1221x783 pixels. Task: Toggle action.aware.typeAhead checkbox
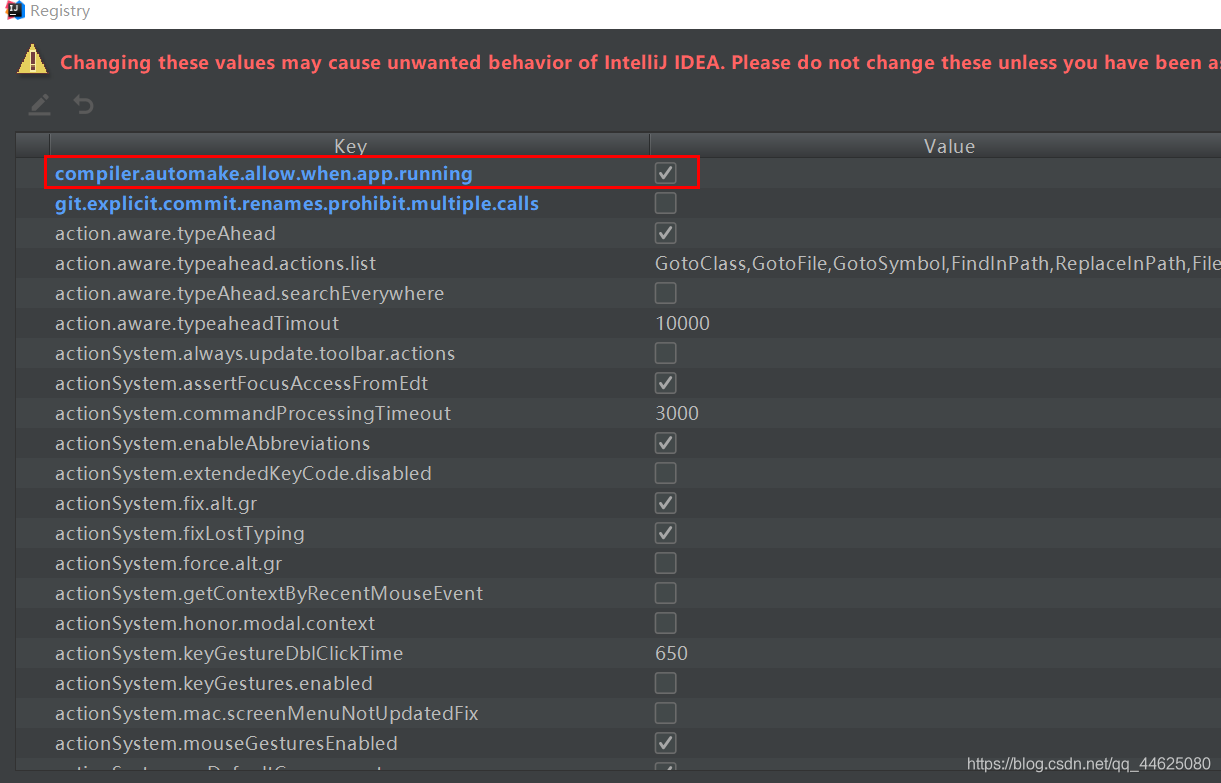tap(665, 233)
